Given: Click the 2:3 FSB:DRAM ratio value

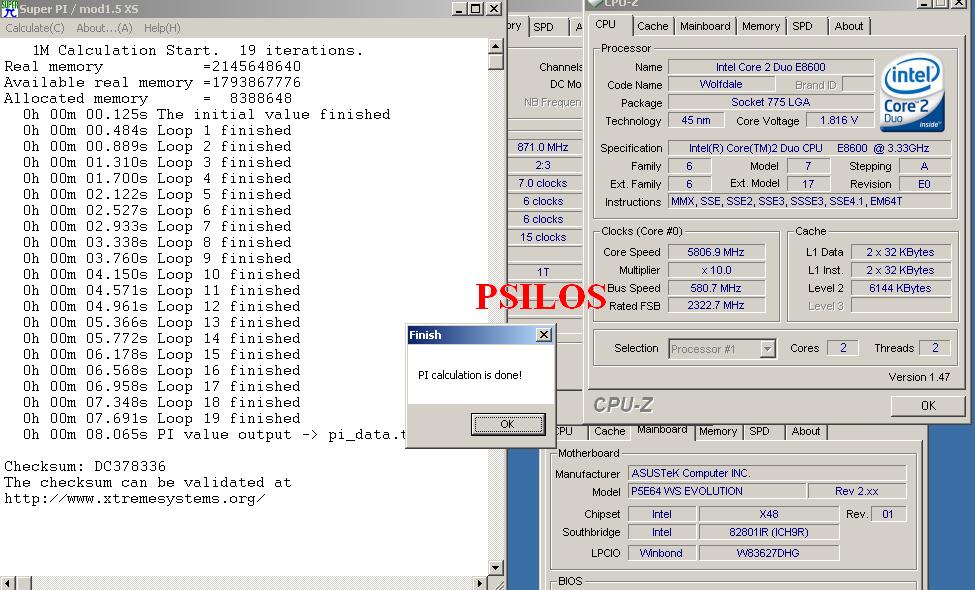Looking at the screenshot, I should [x=543, y=165].
